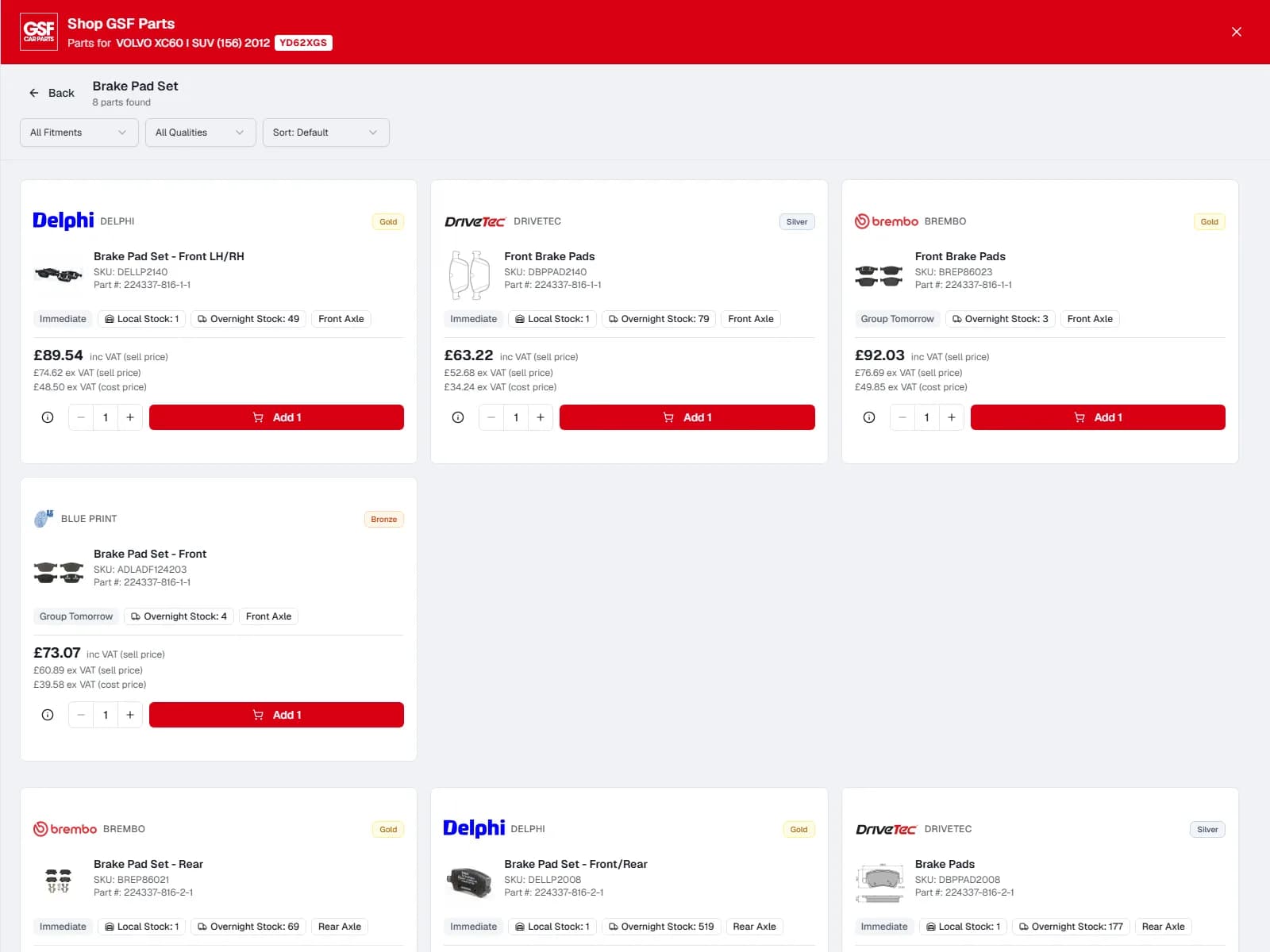Click quantity field on Brembo £92.03 card
Screen dimensions: 1270x952
coord(927,417)
